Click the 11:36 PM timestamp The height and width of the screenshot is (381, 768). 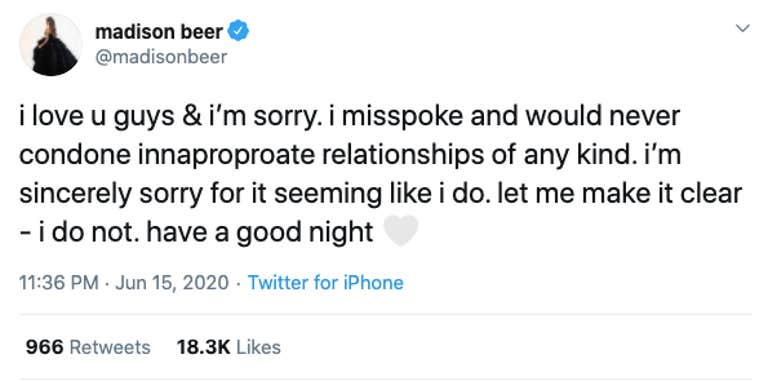pyautogui.click(x=59, y=283)
